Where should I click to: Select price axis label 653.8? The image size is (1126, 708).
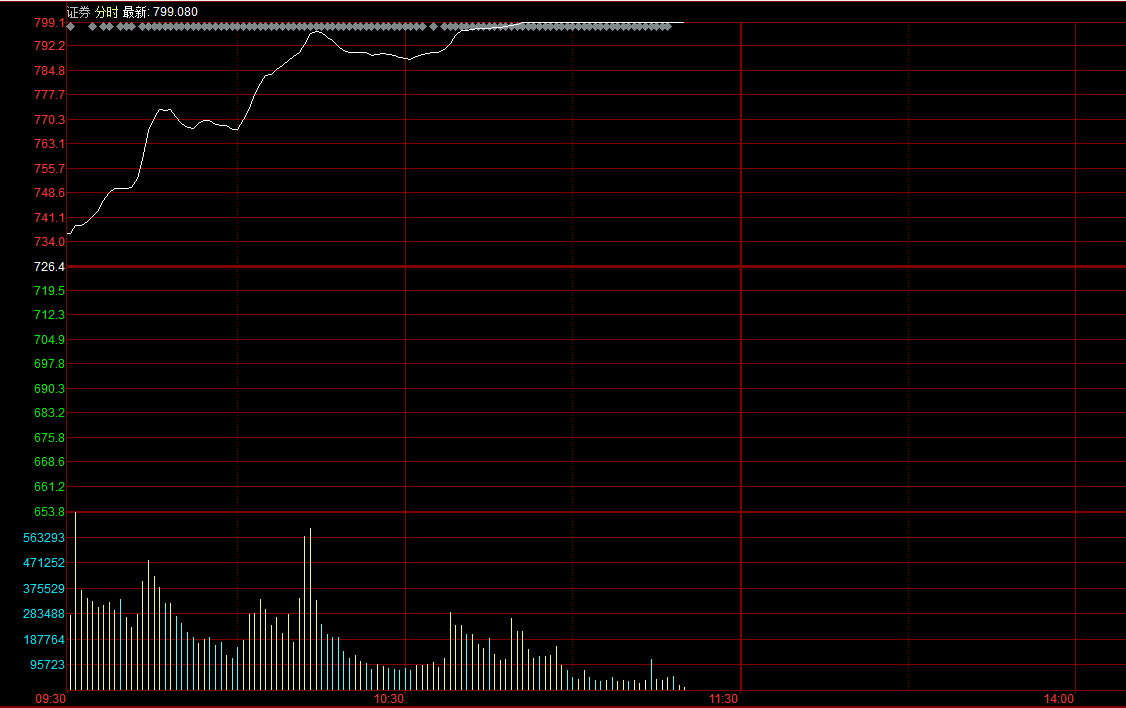tap(50, 512)
